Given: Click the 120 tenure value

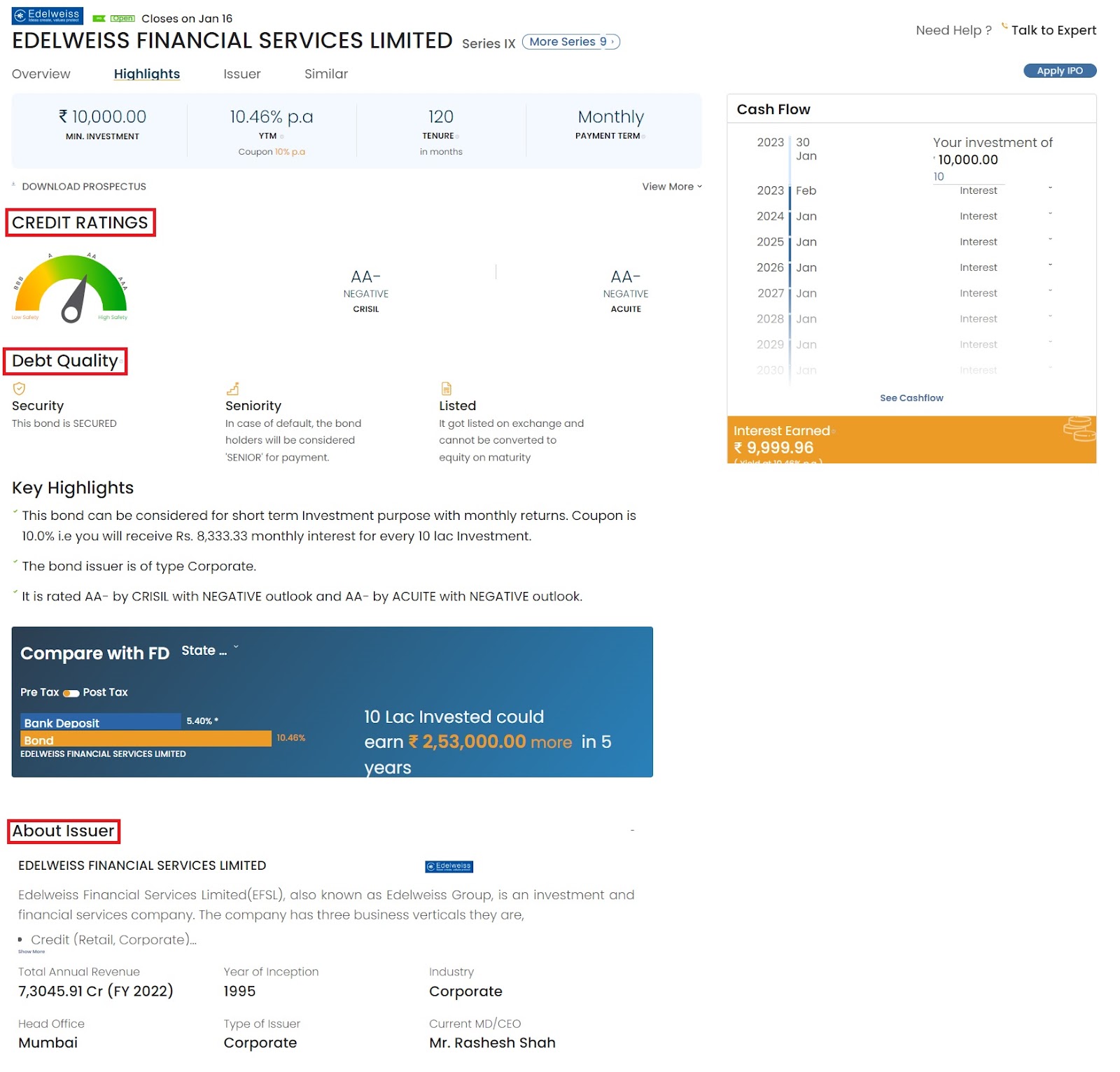Looking at the screenshot, I should (441, 117).
